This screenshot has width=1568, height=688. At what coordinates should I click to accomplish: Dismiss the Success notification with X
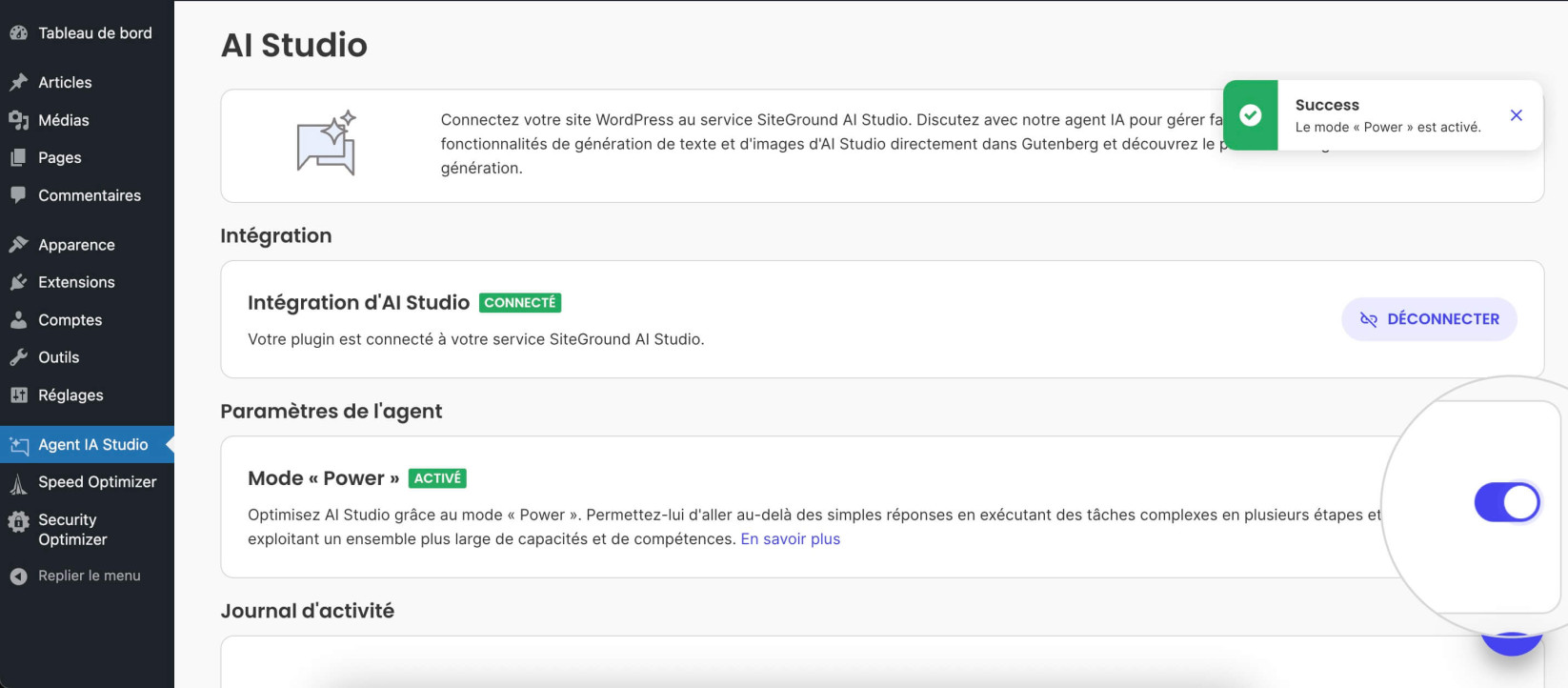coord(1517,115)
